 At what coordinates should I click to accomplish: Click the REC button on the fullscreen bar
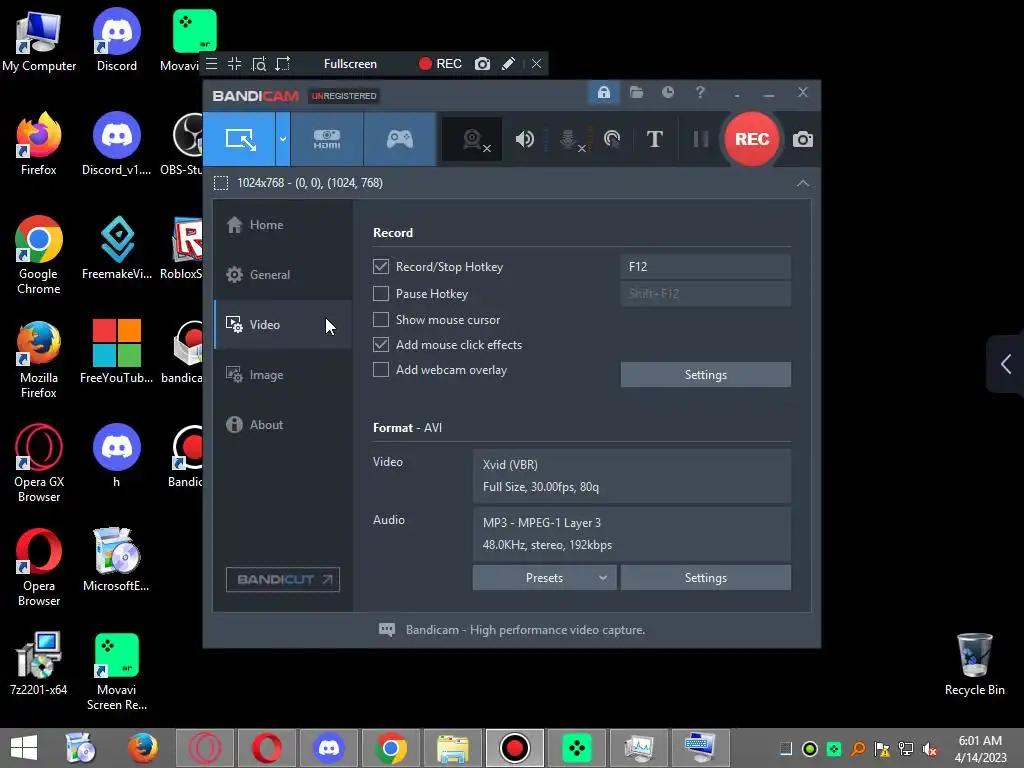pos(440,64)
